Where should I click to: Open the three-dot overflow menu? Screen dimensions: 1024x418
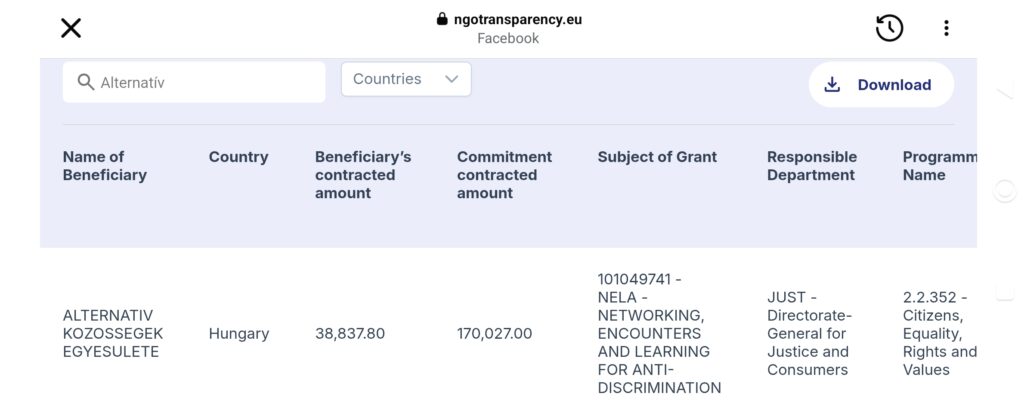(946, 28)
